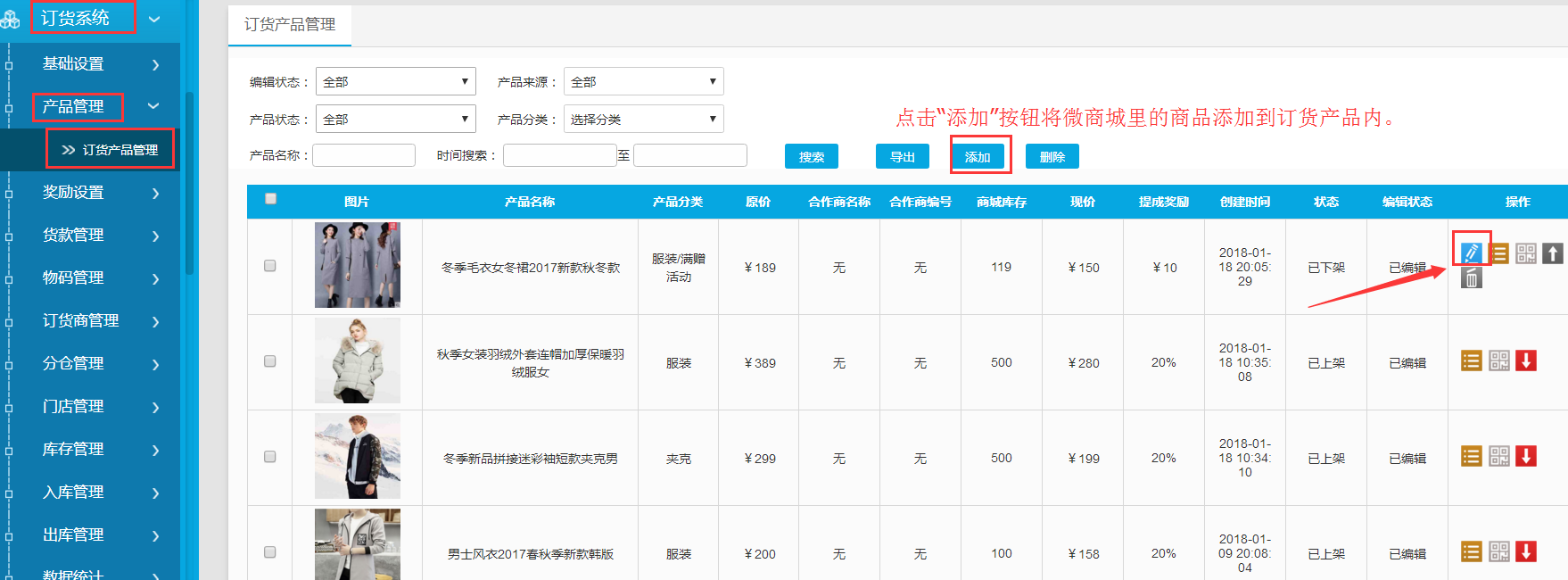The image size is (1568, 580).
Task: Click red down-arrow for 冬季新品拼接迷彩 row
Action: click(1526, 456)
